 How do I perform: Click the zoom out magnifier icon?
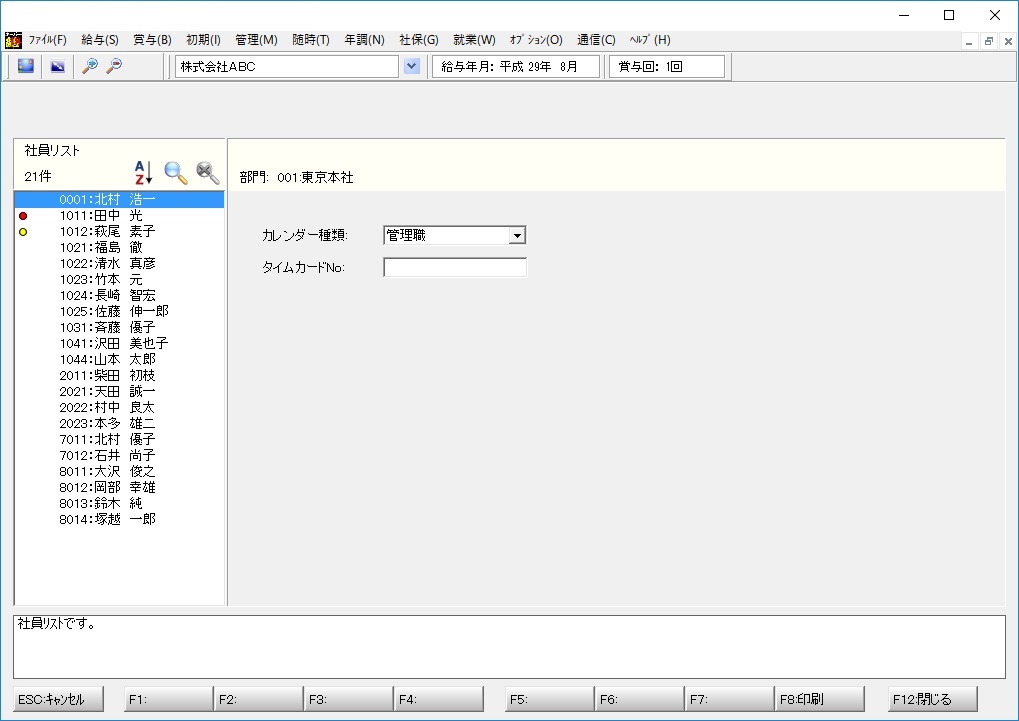[114, 66]
